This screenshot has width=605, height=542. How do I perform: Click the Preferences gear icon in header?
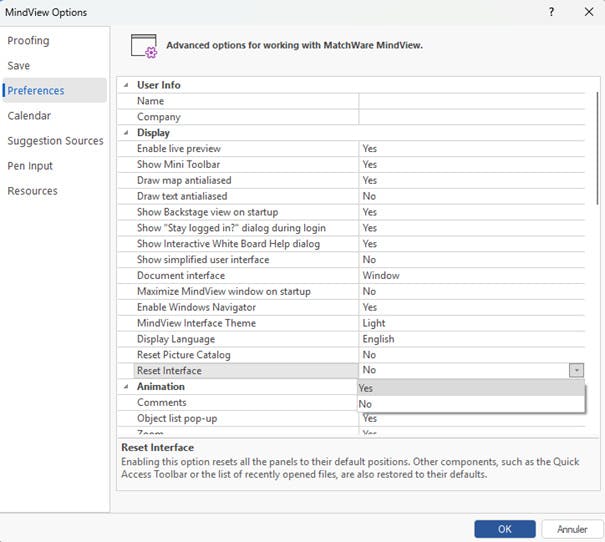click(x=145, y=47)
